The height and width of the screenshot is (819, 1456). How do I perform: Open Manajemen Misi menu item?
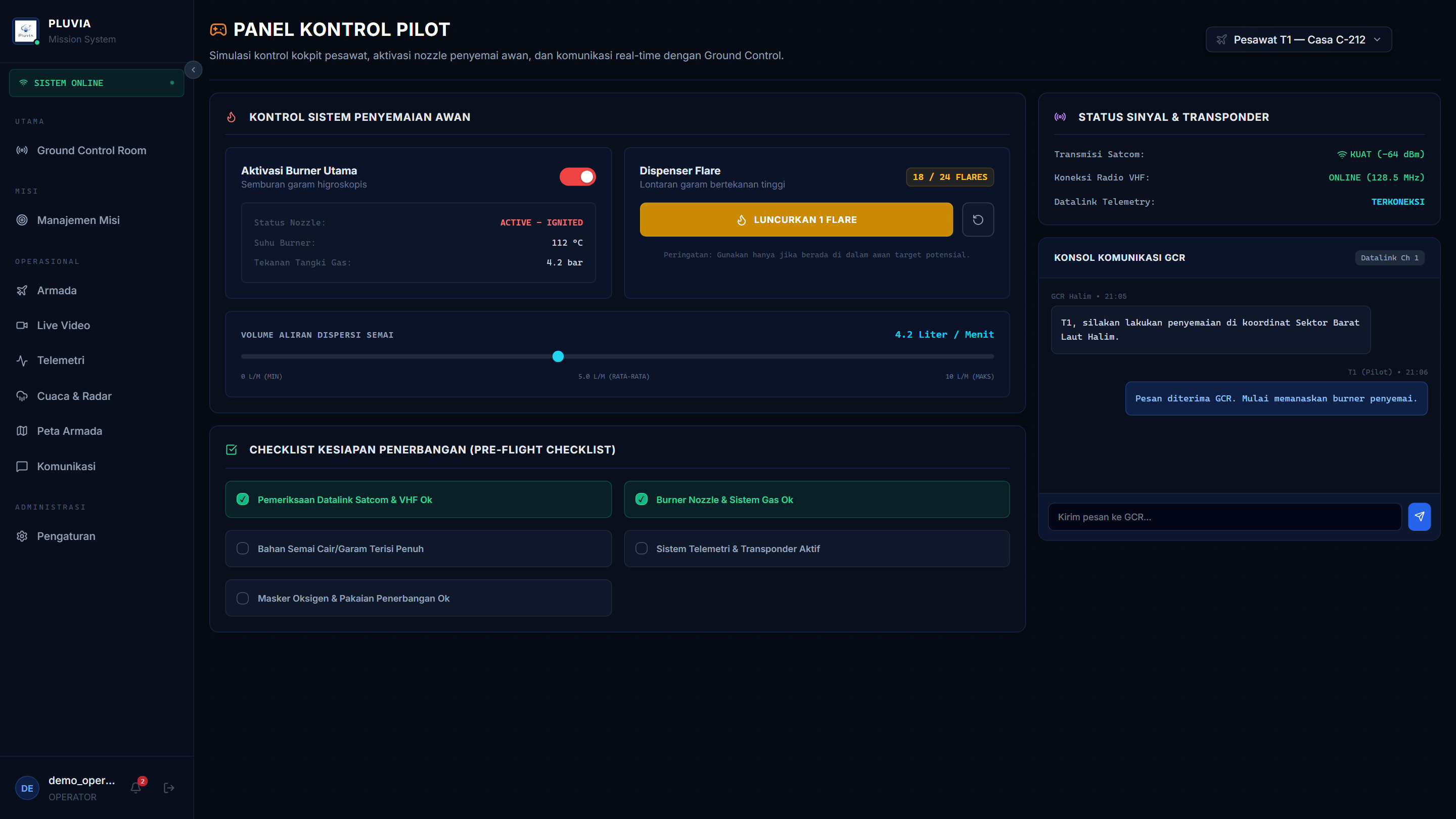point(97,220)
